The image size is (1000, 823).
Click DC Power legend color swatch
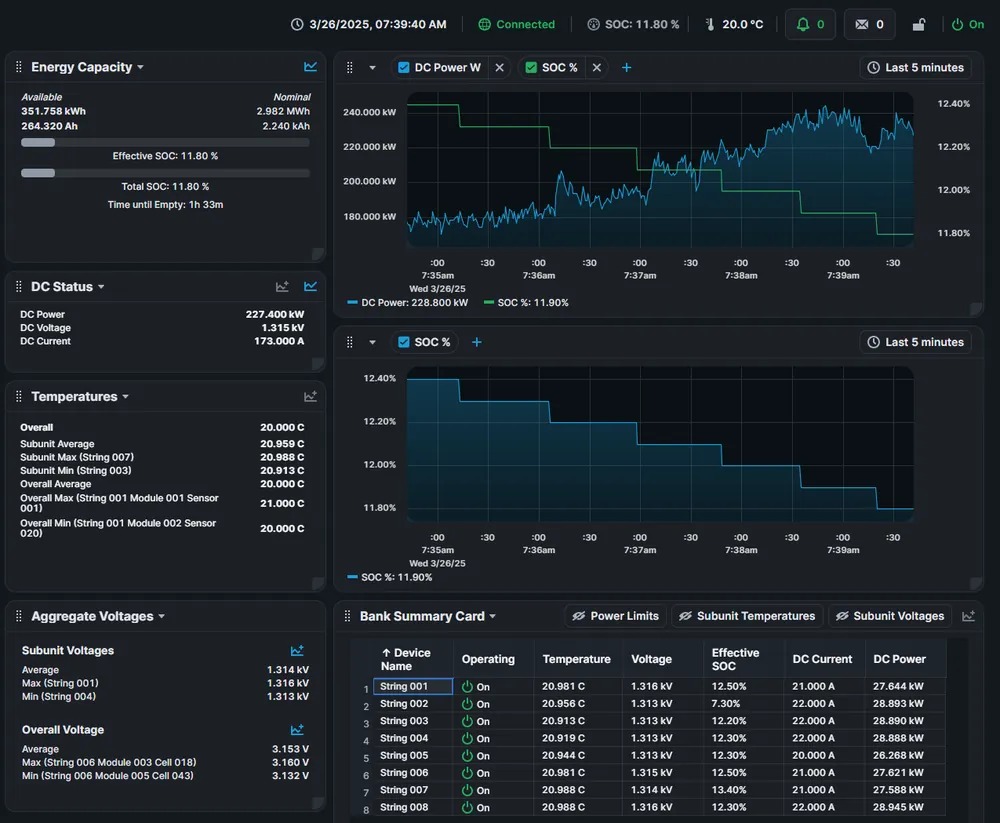pos(352,302)
